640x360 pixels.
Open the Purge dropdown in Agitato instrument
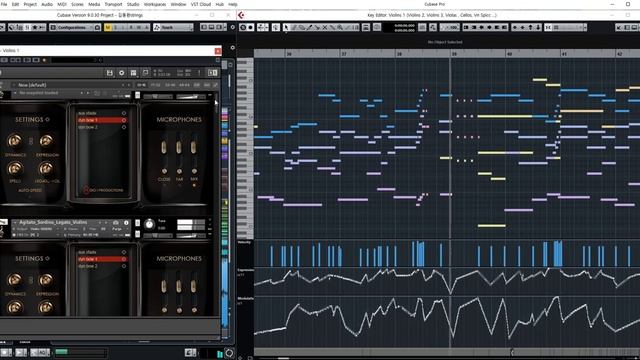pos(117,229)
